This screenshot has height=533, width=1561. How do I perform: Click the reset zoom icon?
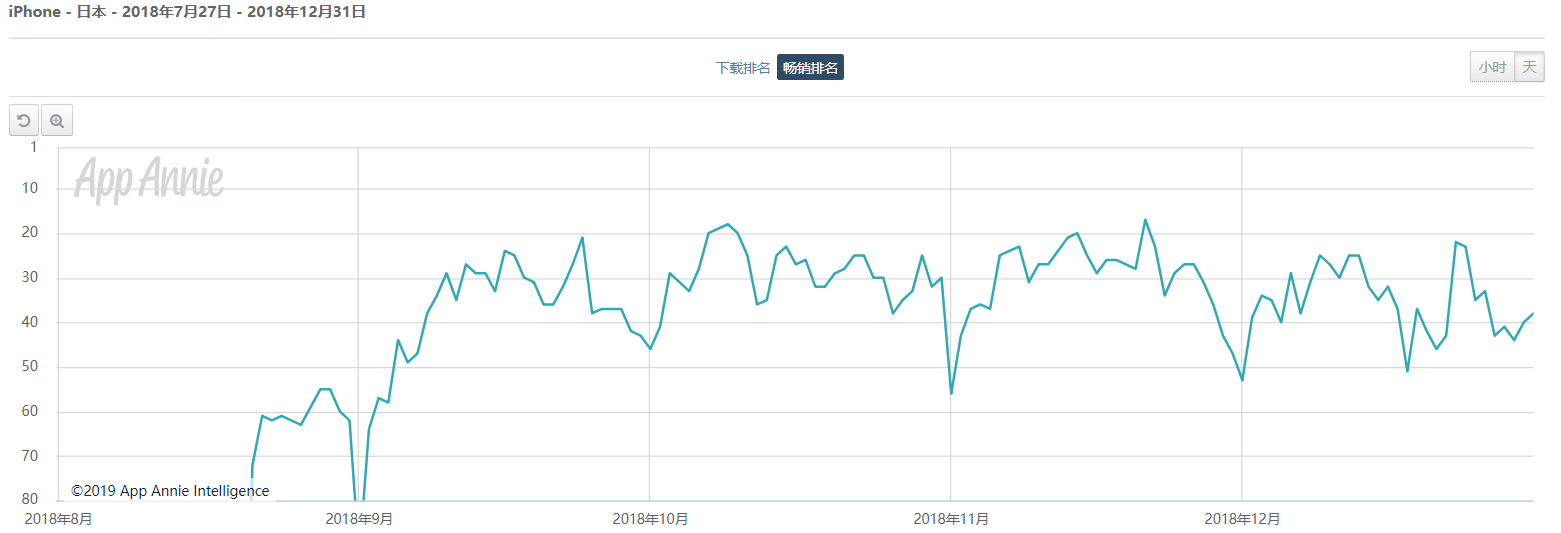pos(24,121)
